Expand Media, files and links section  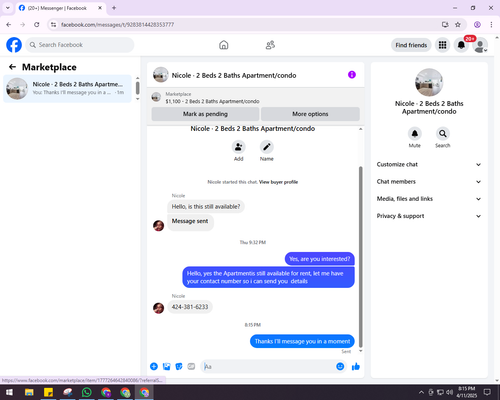pos(429,199)
